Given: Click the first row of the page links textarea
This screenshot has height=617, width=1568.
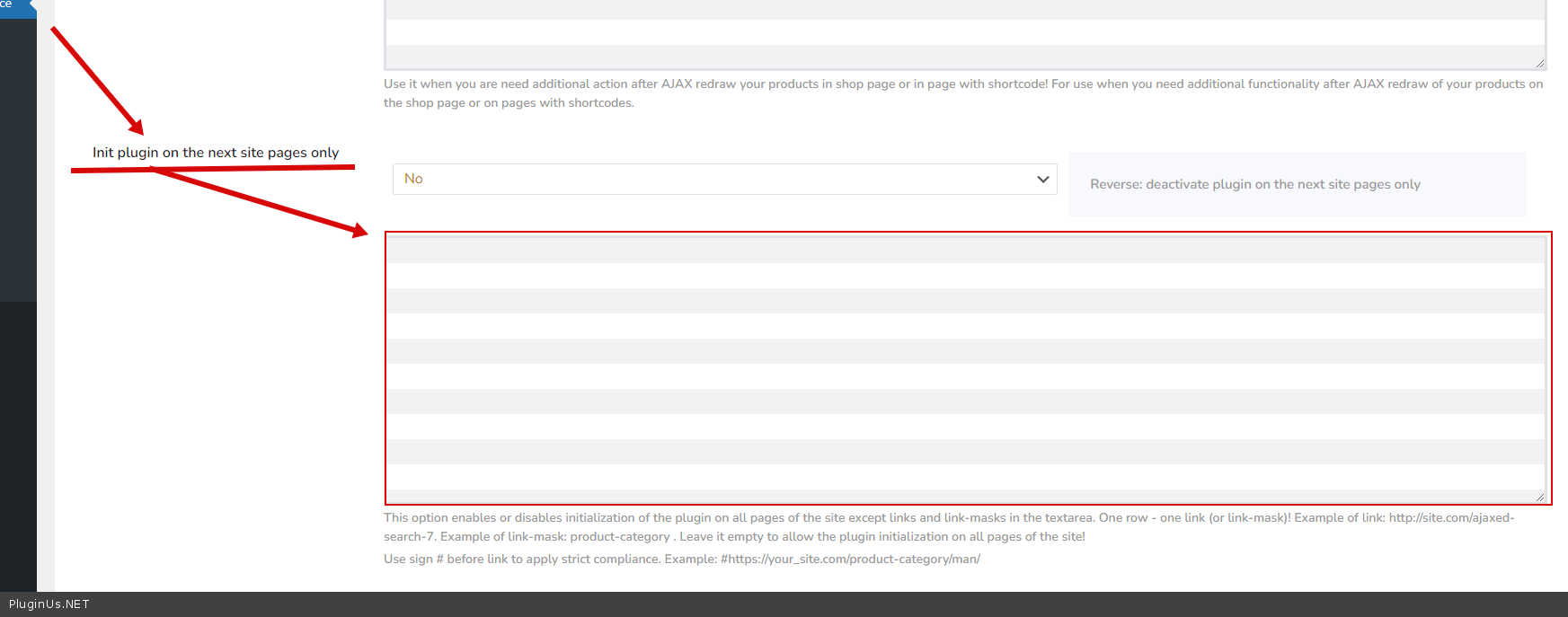Looking at the screenshot, I should point(964,251).
